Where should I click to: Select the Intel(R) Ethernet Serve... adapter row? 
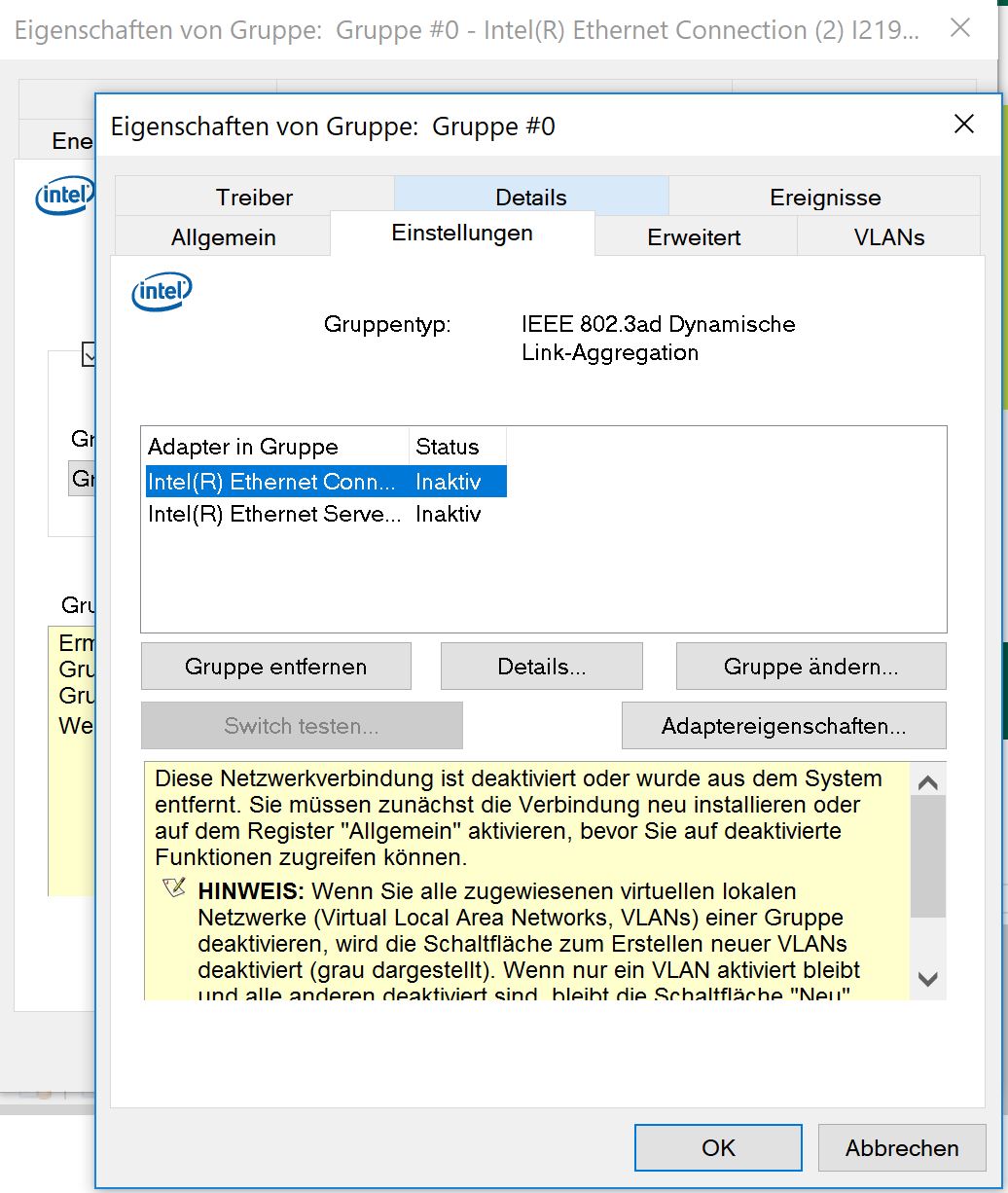[326, 514]
